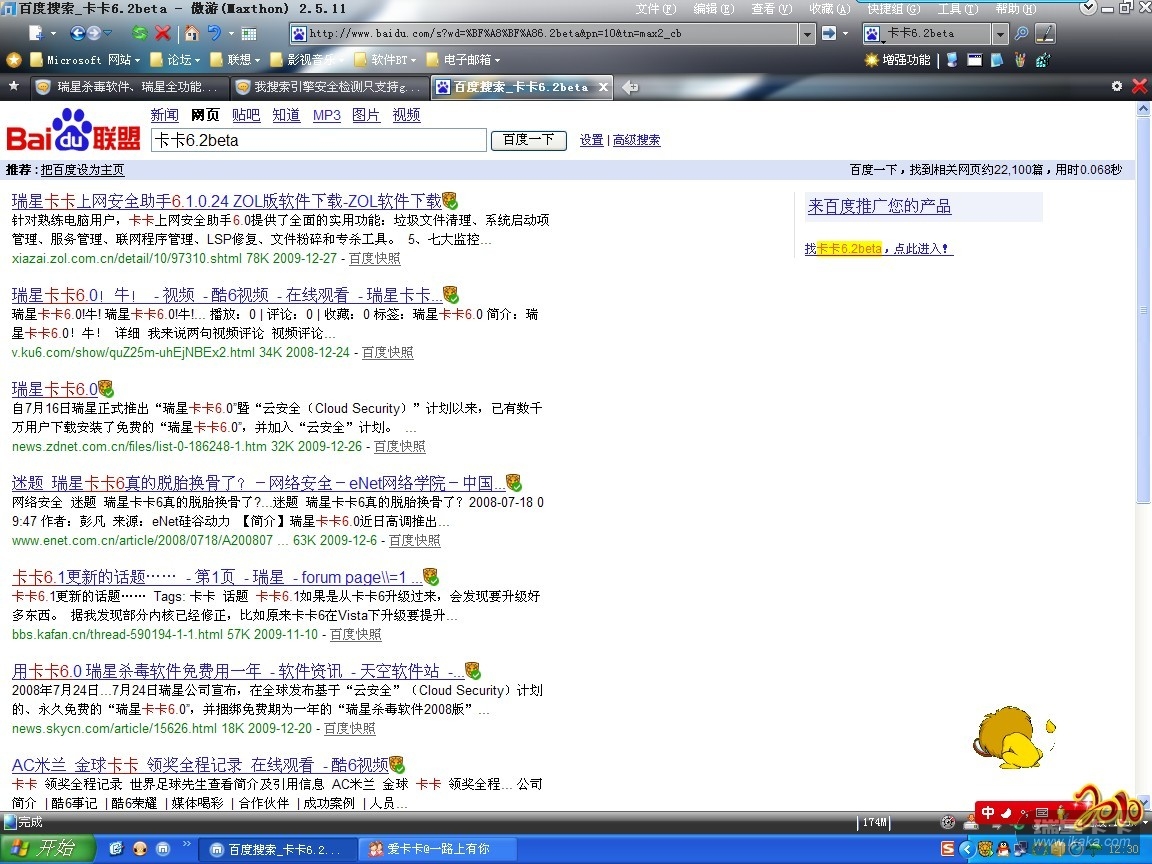Click the 增强功能 toolbar button

[x=898, y=60]
